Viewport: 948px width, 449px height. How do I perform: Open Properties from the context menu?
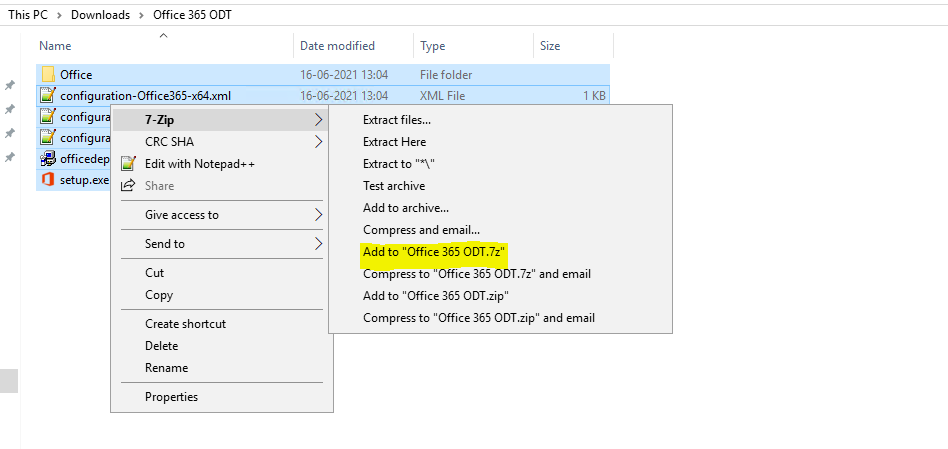coord(172,397)
